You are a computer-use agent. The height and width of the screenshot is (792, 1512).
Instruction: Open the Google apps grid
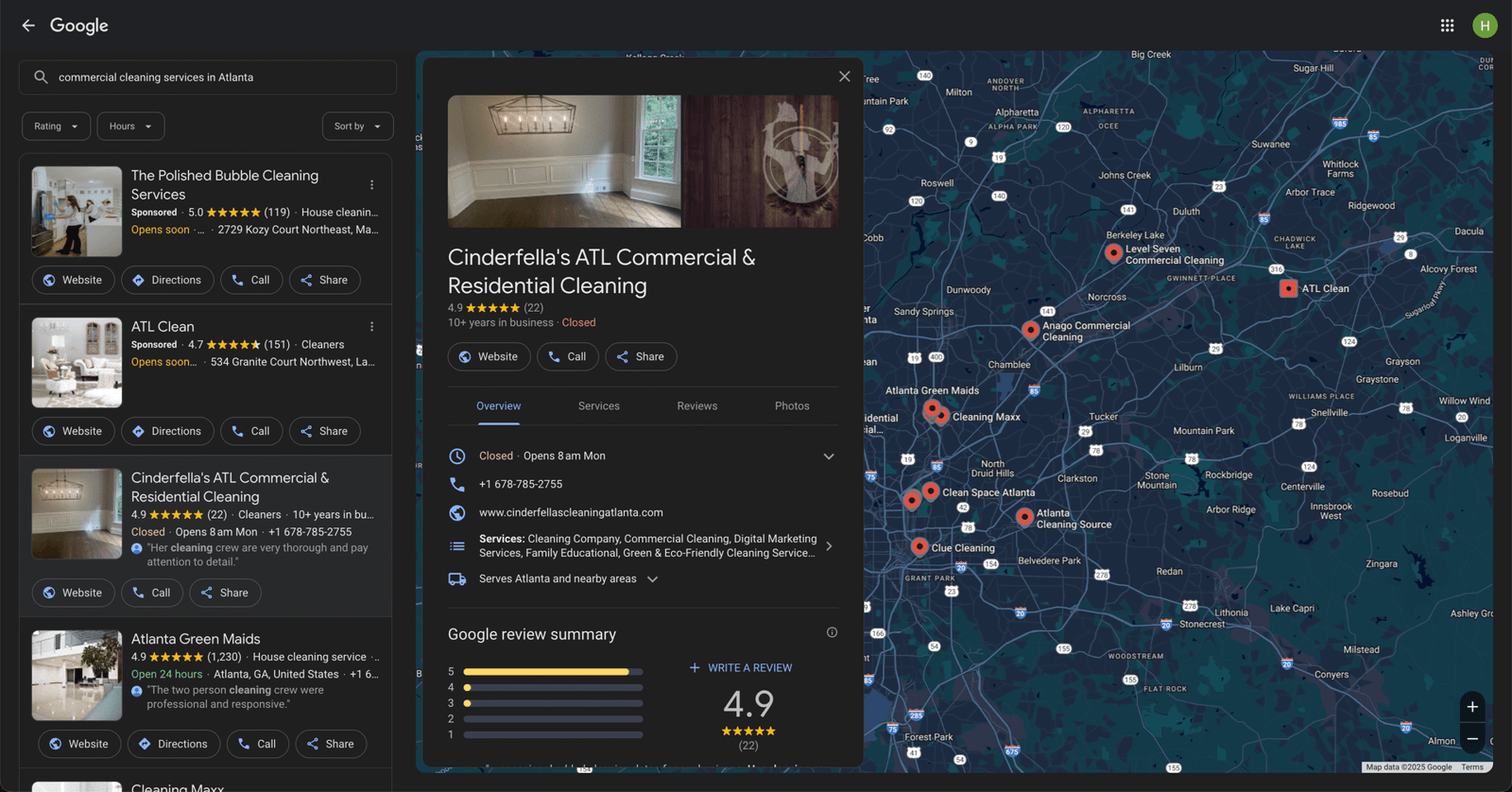click(x=1447, y=26)
